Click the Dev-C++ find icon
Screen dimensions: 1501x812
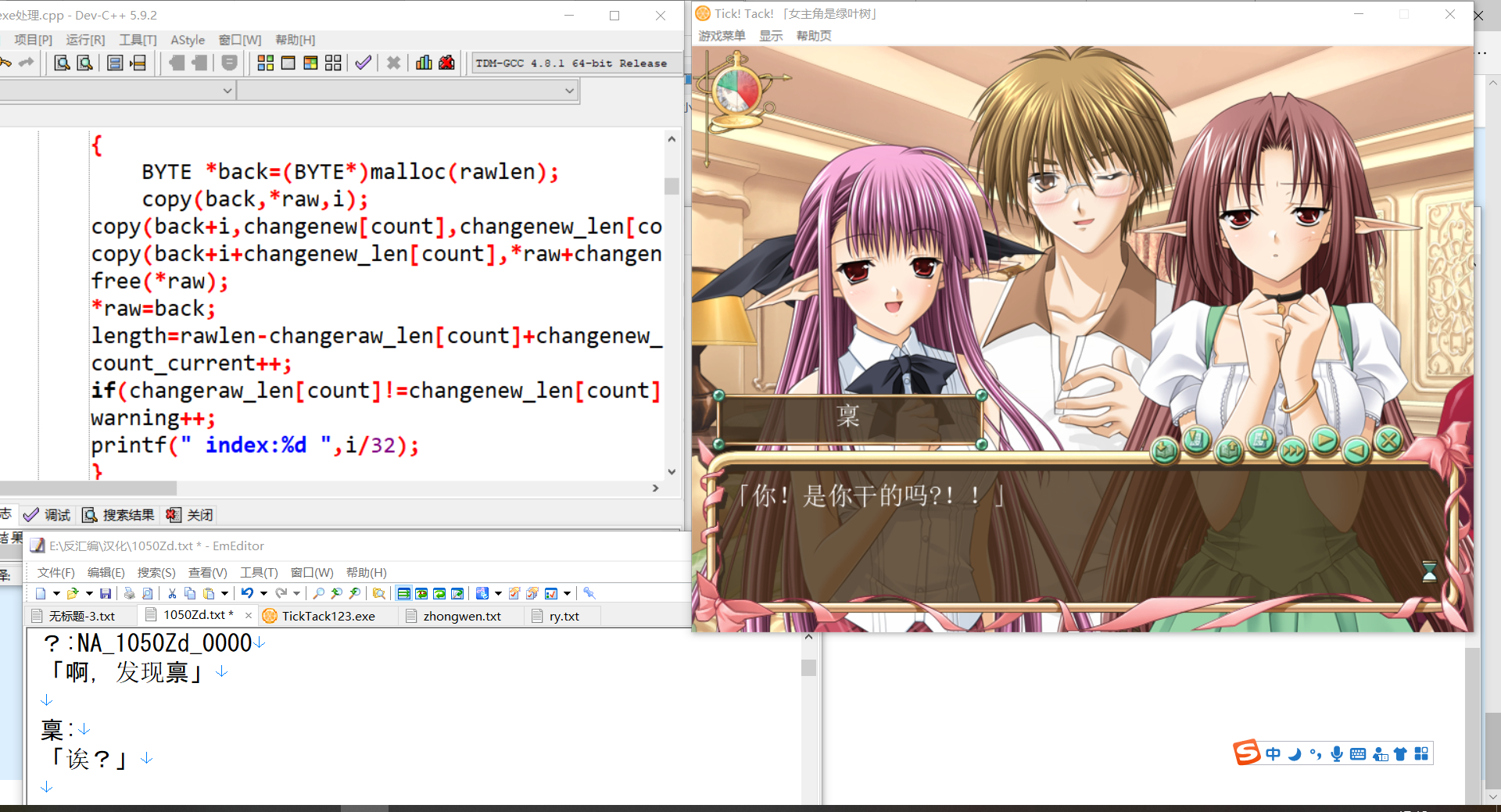click(x=62, y=63)
